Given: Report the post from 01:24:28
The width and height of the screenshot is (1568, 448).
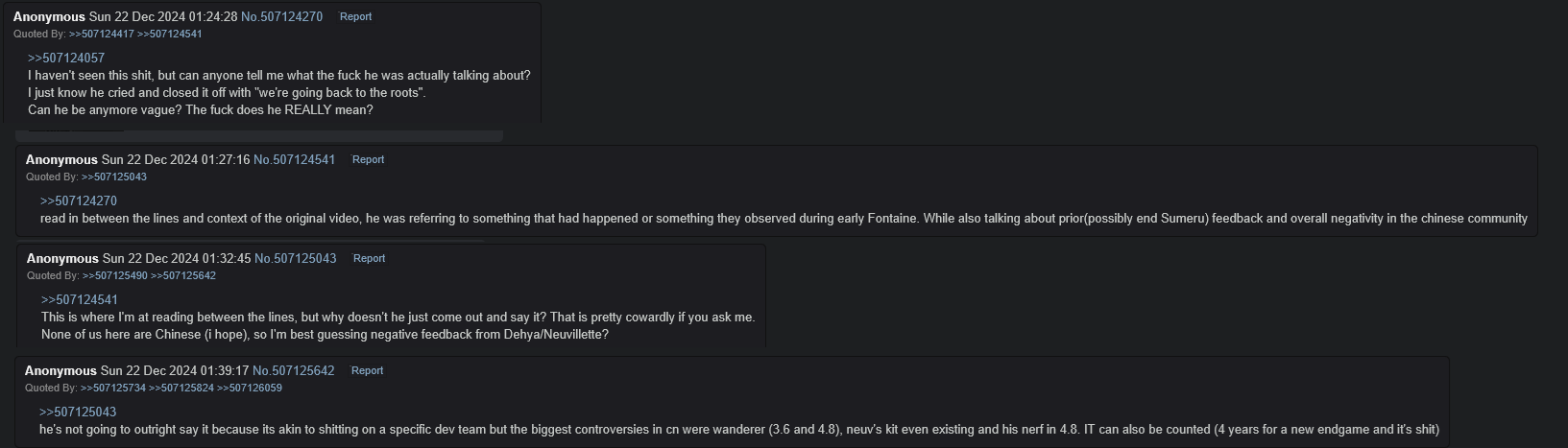Looking at the screenshot, I should pyautogui.click(x=355, y=17).
